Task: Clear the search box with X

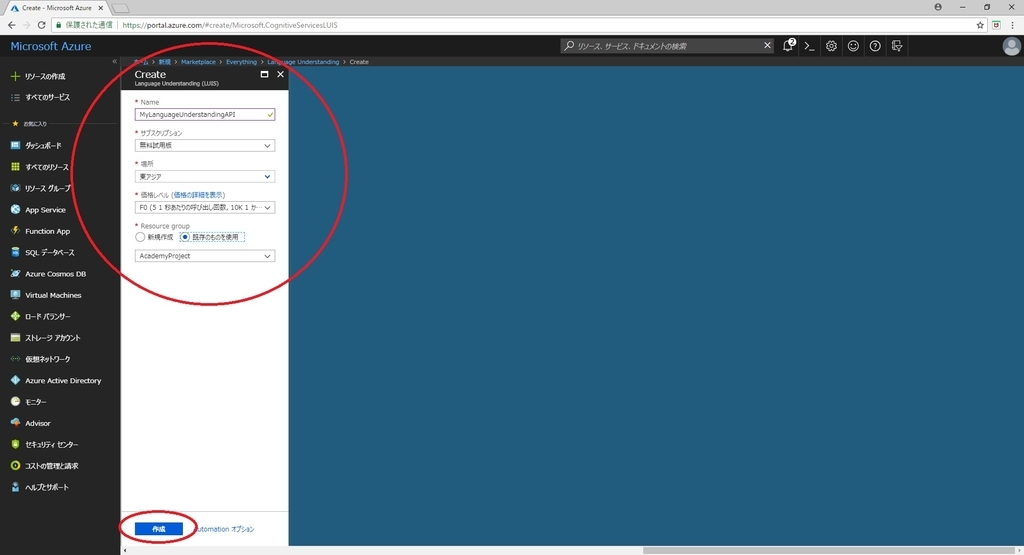Action: tap(767, 46)
